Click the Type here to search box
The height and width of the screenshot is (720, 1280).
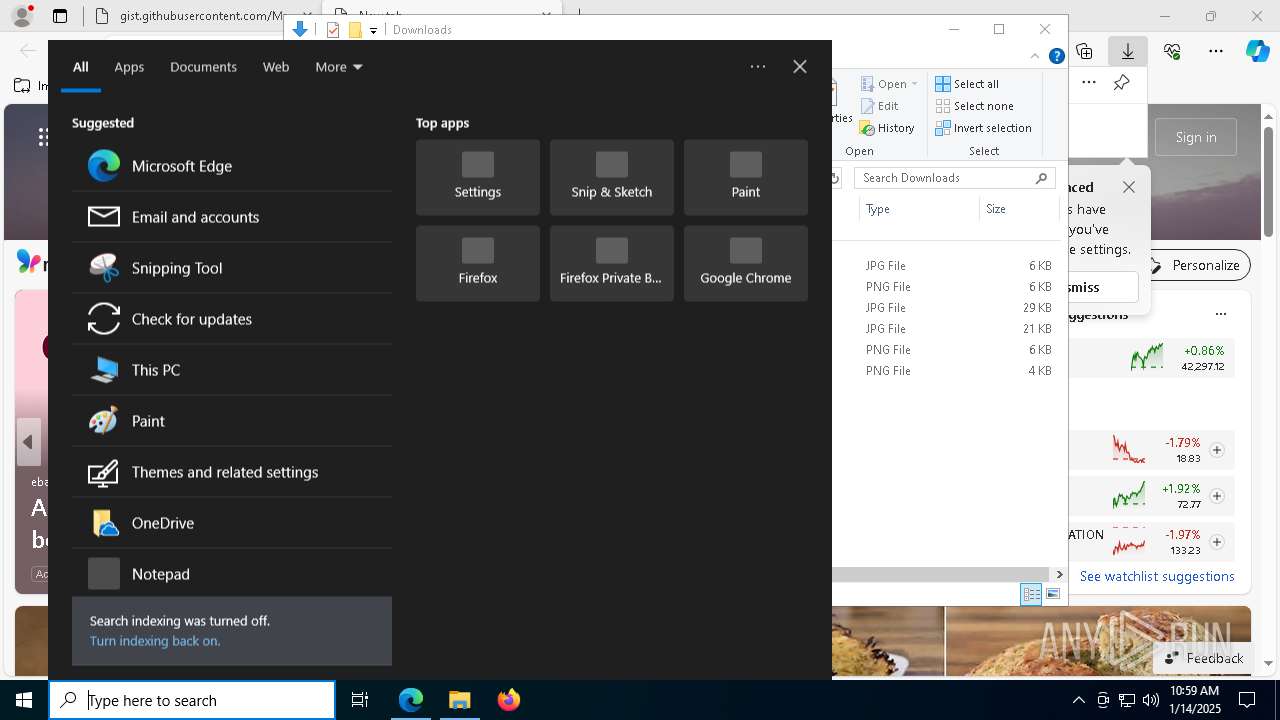tap(192, 700)
